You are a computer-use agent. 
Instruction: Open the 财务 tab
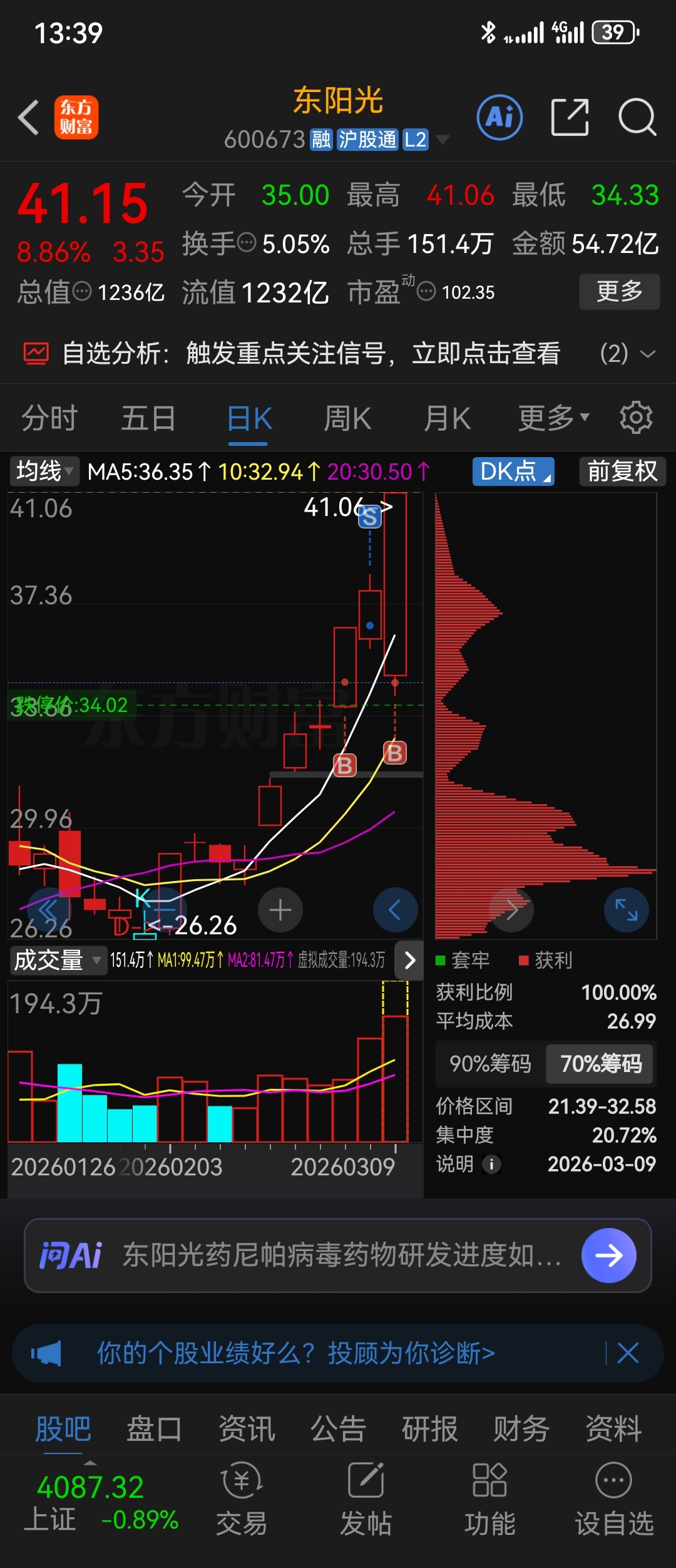click(x=521, y=1430)
